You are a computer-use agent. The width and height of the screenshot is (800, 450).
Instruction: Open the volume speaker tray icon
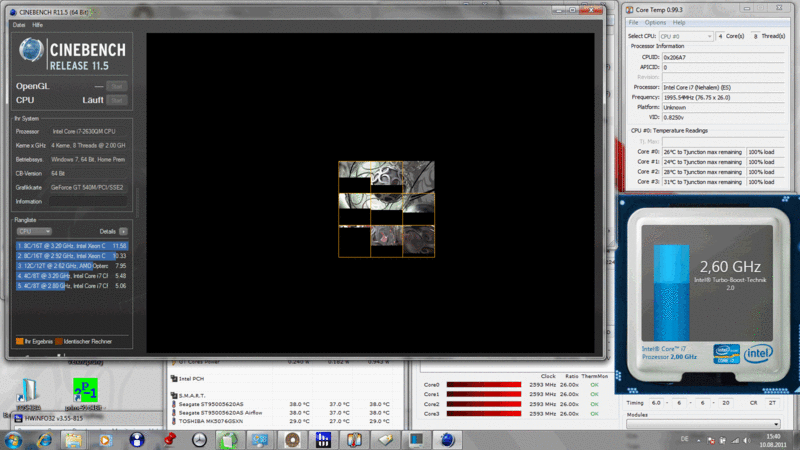[x=747, y=440]
